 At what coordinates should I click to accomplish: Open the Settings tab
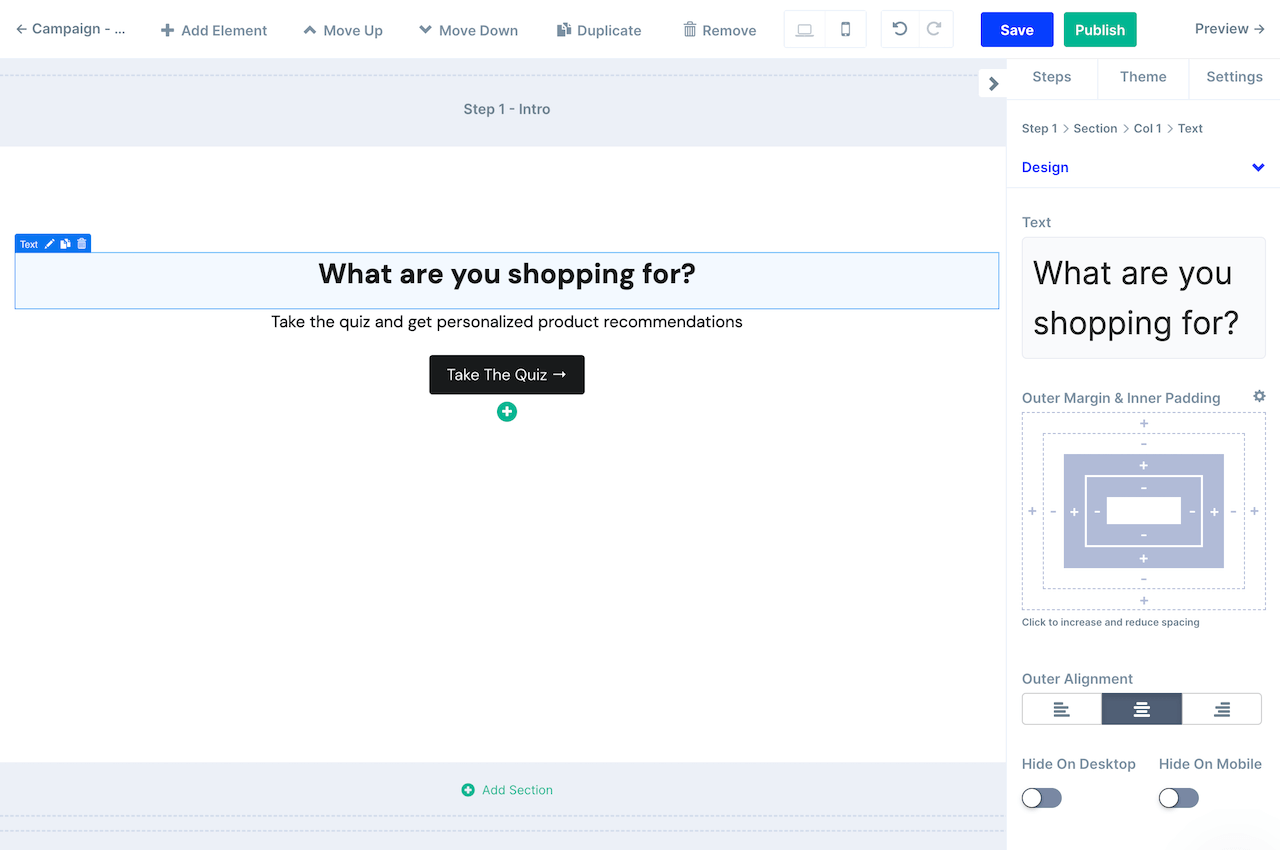pyautogui.click(x=1234, y=77)
